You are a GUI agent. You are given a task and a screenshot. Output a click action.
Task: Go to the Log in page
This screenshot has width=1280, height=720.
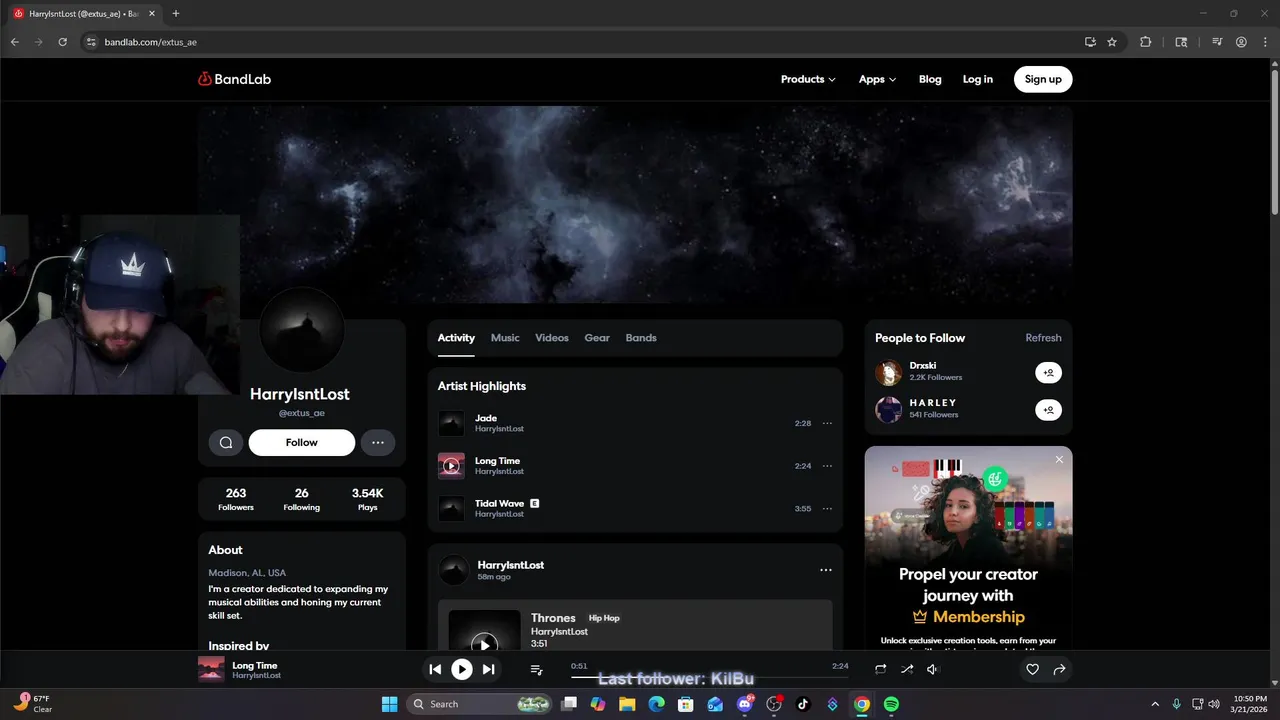(978, 79)
